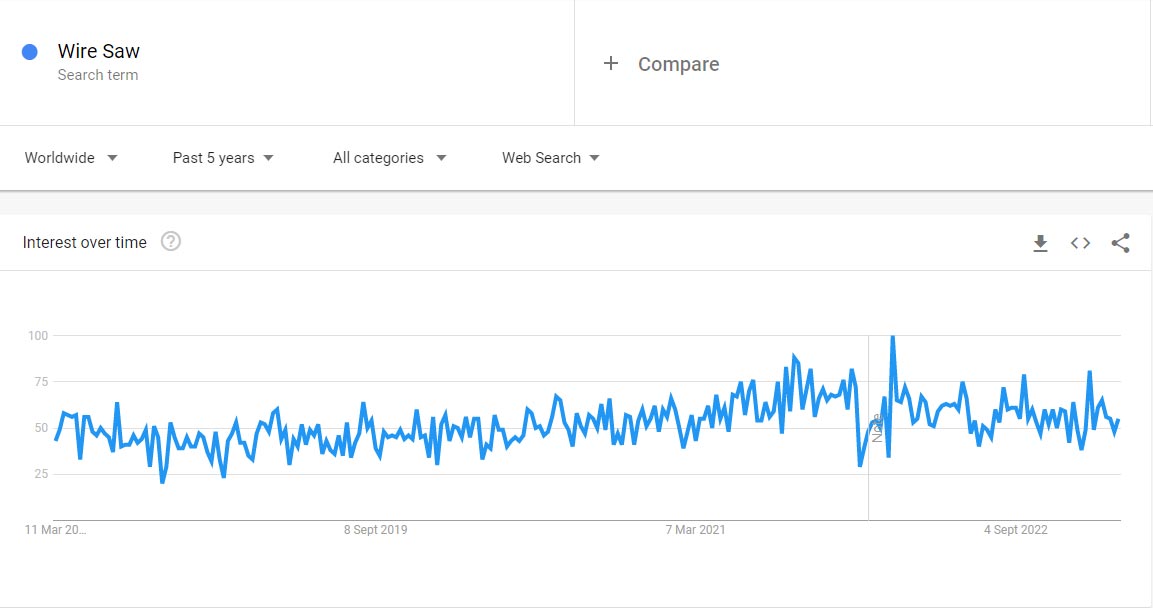Change the Past 5 years time range
Screen dimensions: 1153x608
pyautogui.click(x=223, y=158)
